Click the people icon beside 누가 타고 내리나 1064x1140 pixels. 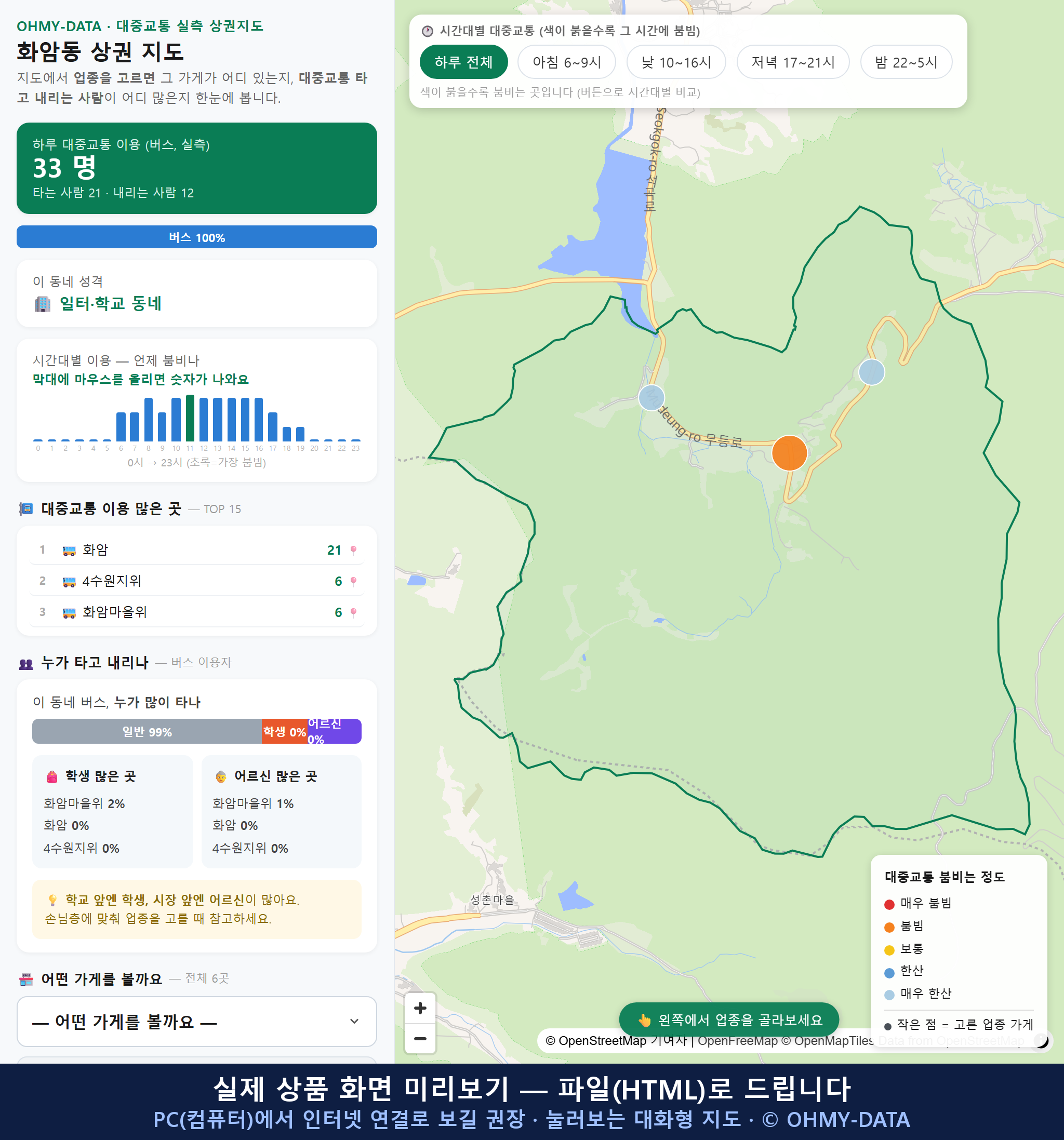point(26,663)
